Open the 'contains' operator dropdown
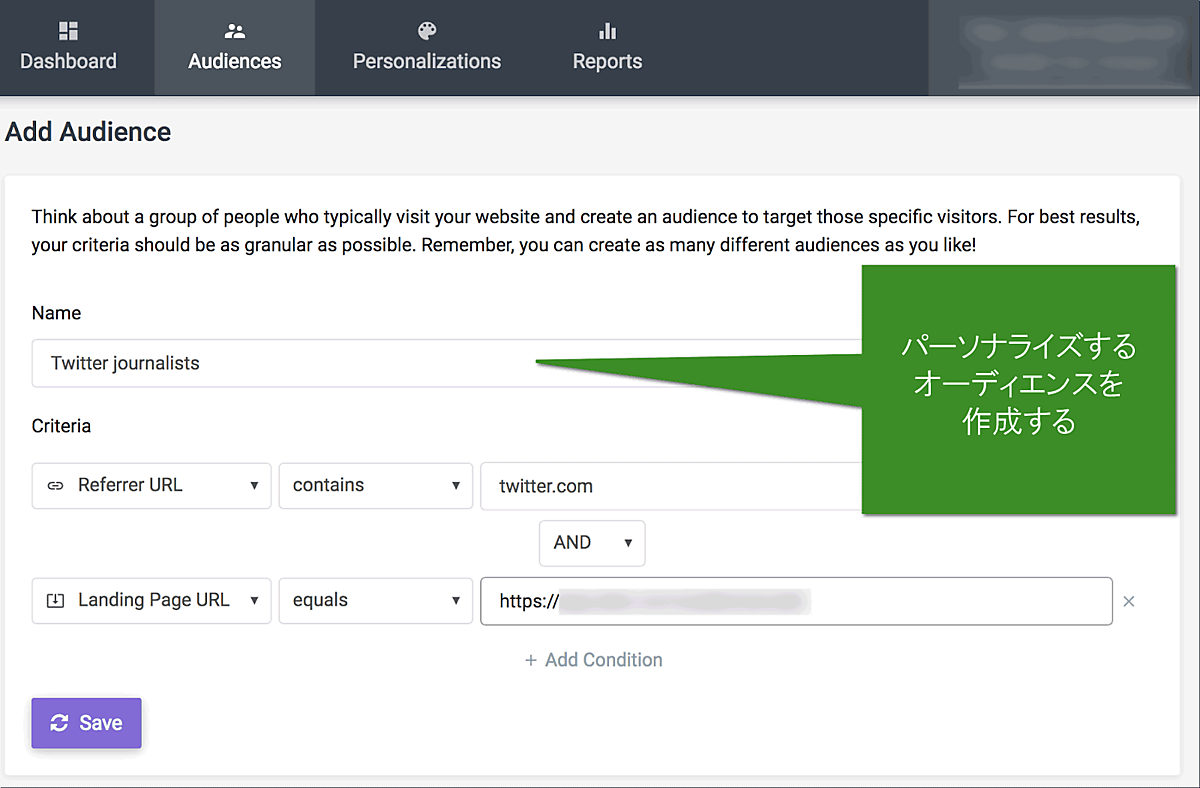1200x788 pixels. (375, 486)
